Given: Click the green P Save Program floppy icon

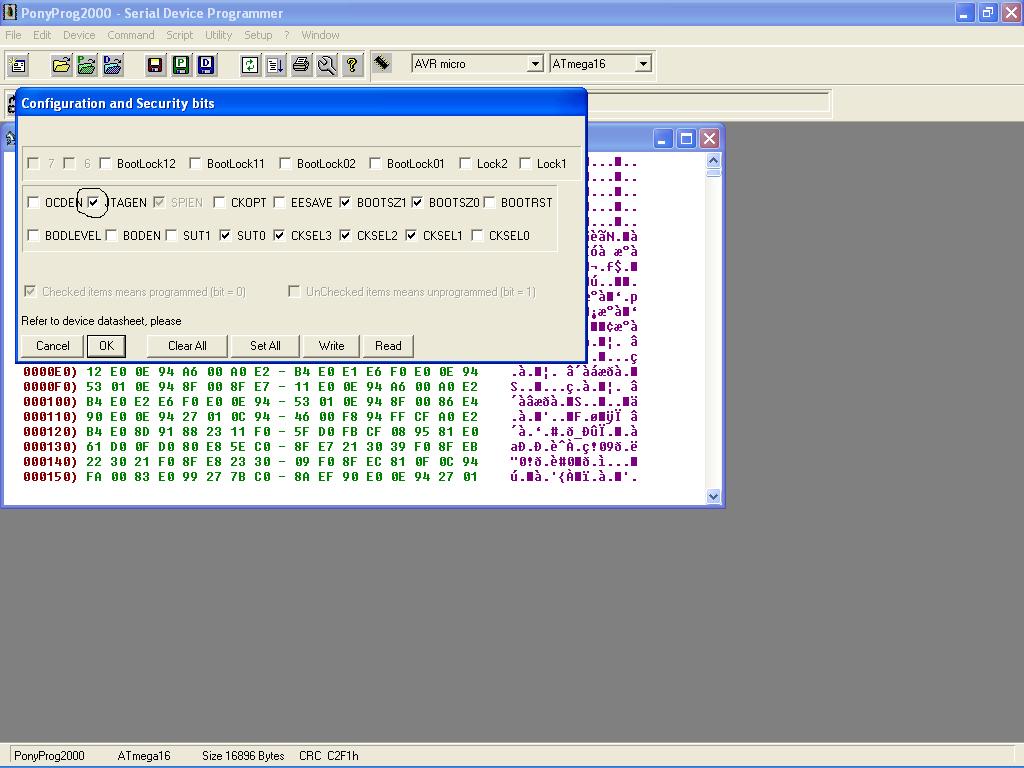Looking at the screenshot, I should click(x=181, y=65).
